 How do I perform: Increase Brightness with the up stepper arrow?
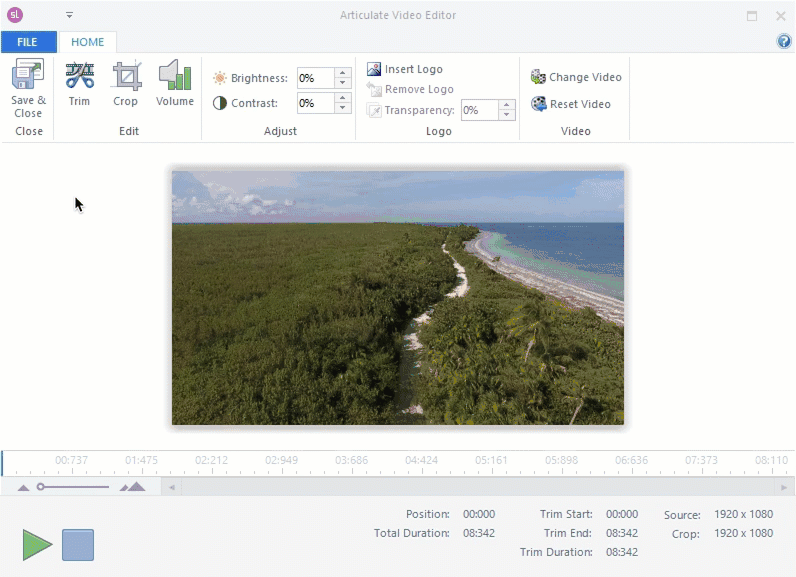(343, 73)
